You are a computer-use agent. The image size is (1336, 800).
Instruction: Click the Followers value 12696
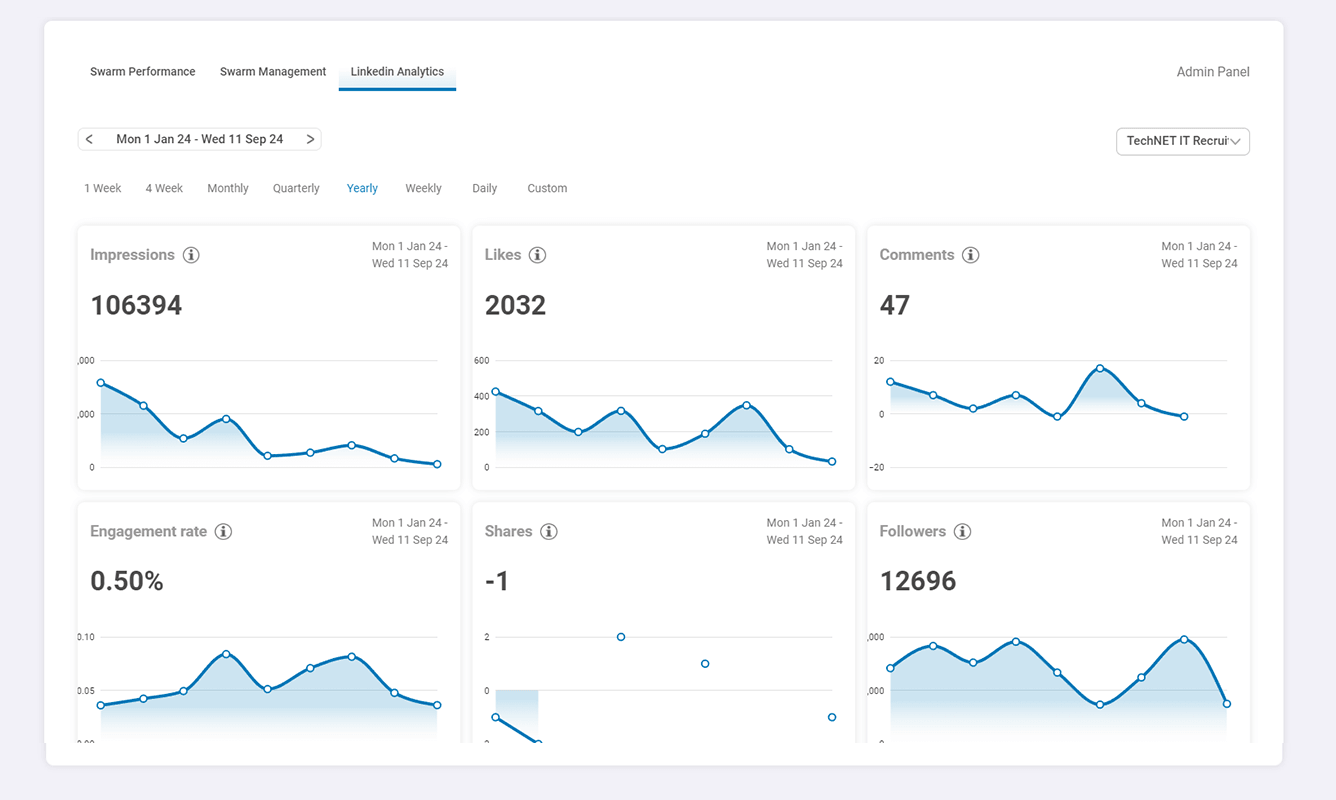click(918, 581)
